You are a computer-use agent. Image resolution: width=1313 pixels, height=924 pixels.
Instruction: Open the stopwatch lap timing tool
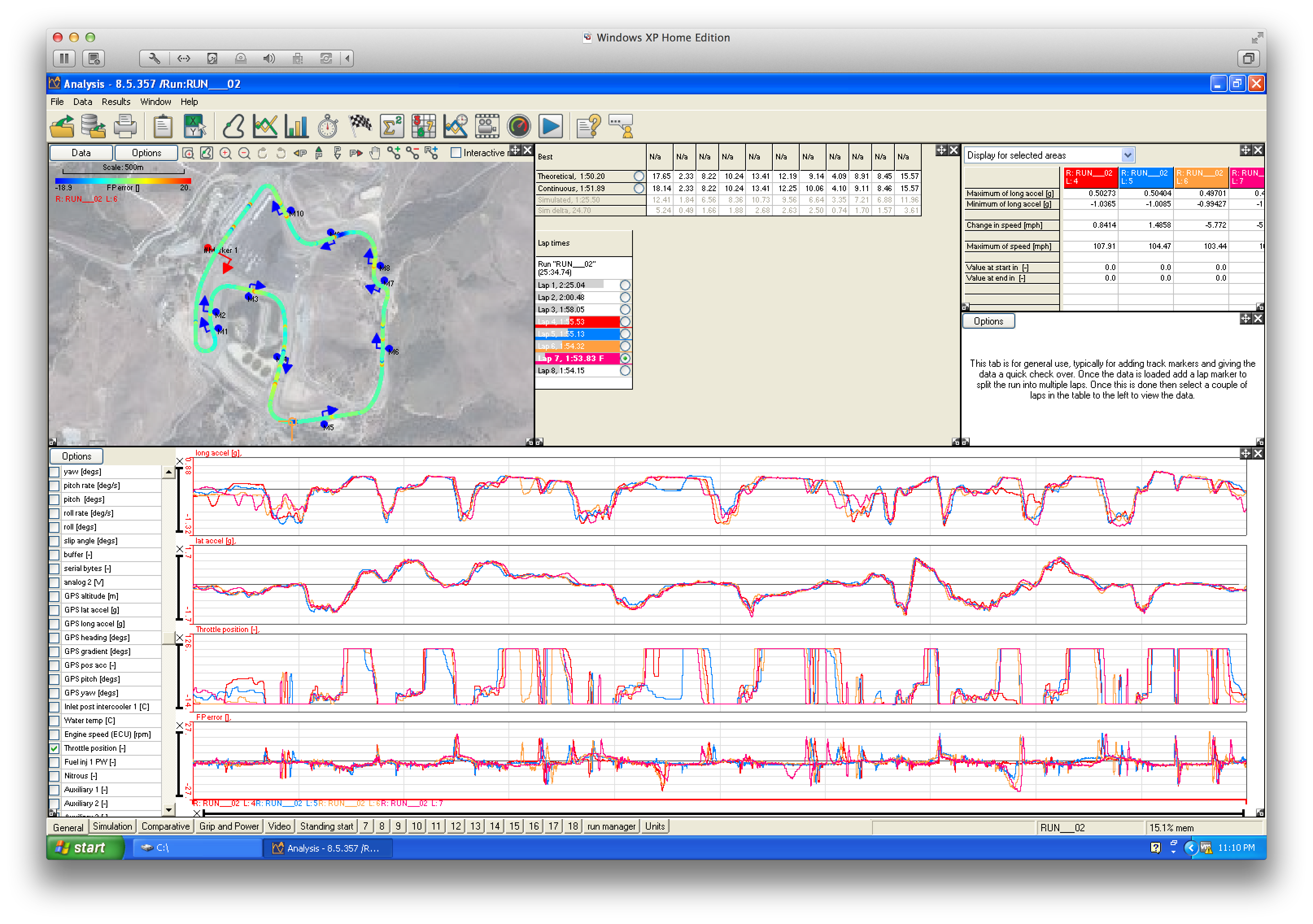328,126
